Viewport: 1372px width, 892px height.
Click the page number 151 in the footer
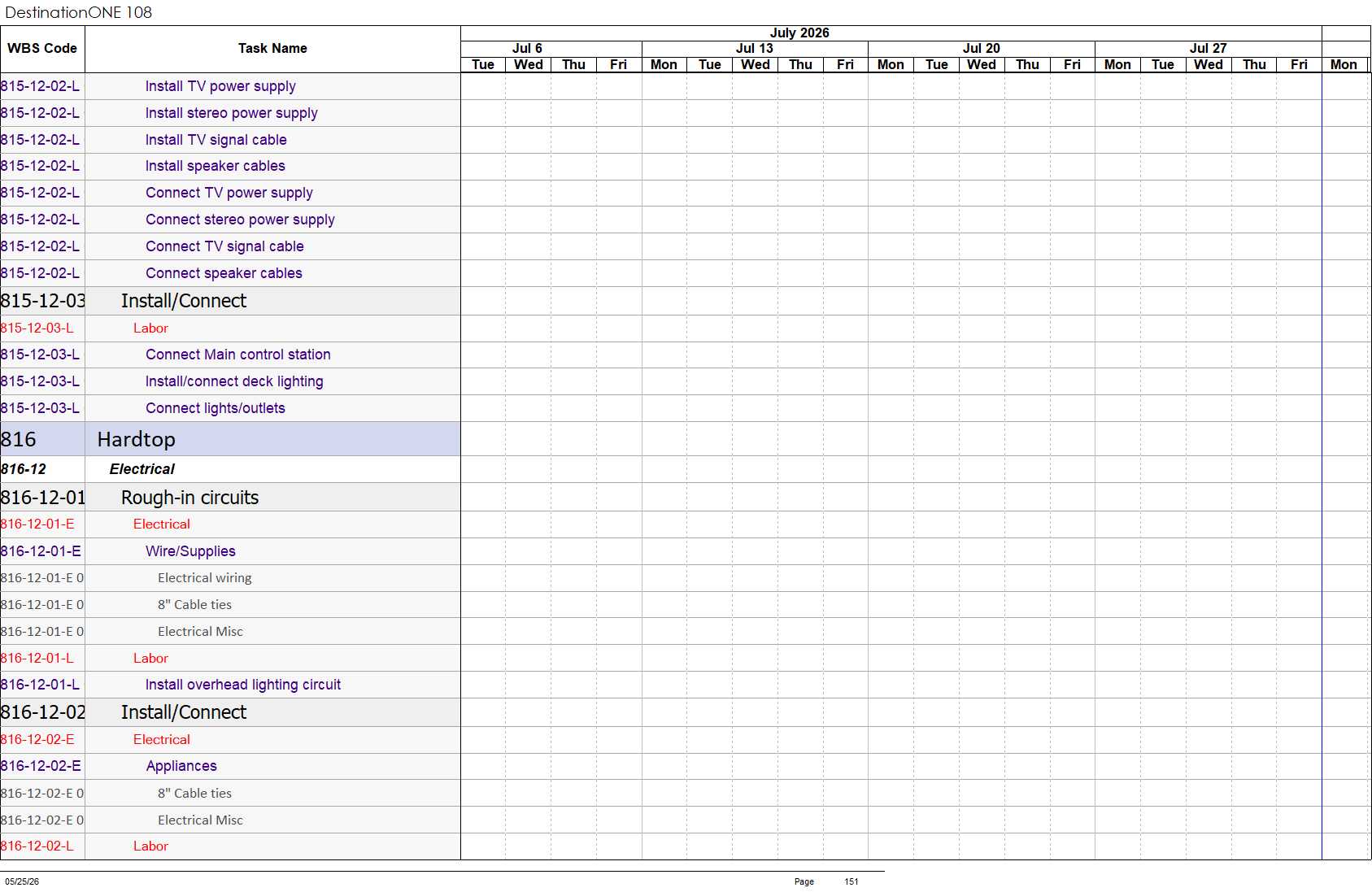tap(852, 881)
